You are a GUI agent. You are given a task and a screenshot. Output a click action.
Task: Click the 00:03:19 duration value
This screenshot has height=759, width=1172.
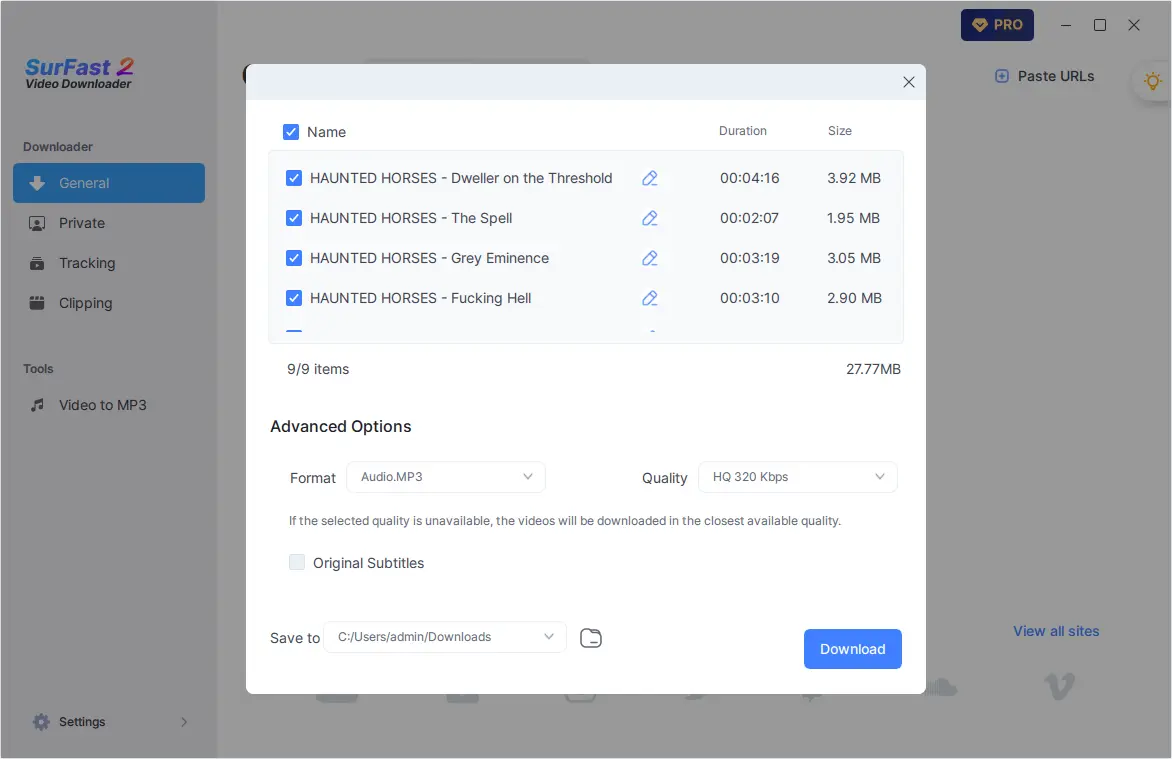coord(750,258)
